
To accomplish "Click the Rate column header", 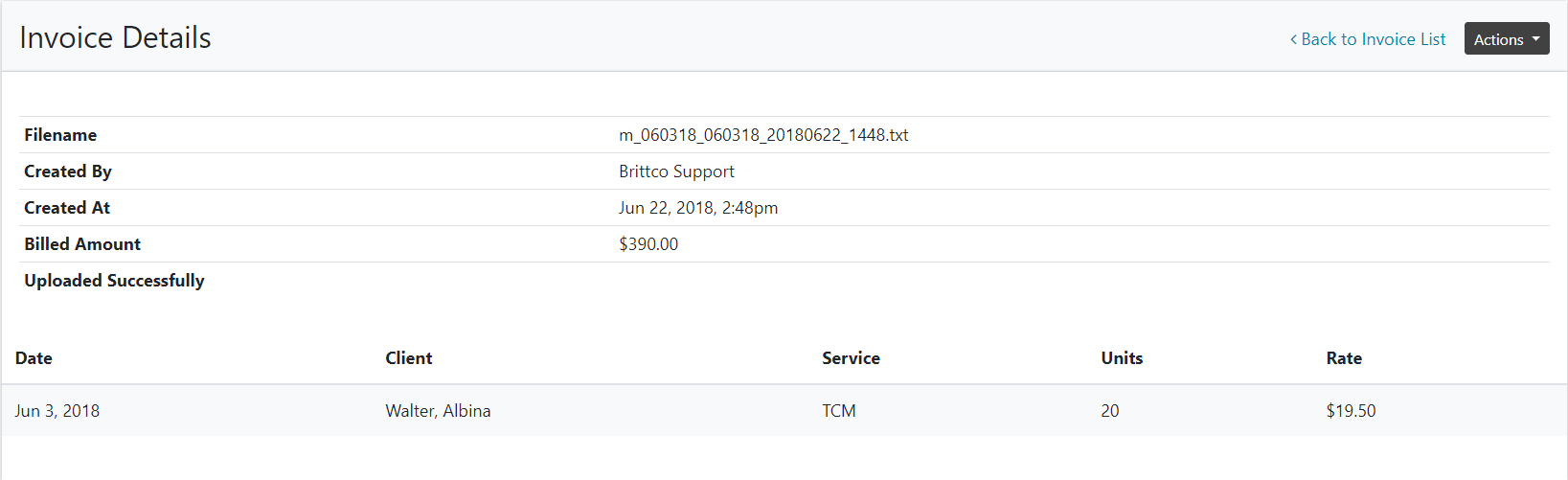I will (1344, 358).
